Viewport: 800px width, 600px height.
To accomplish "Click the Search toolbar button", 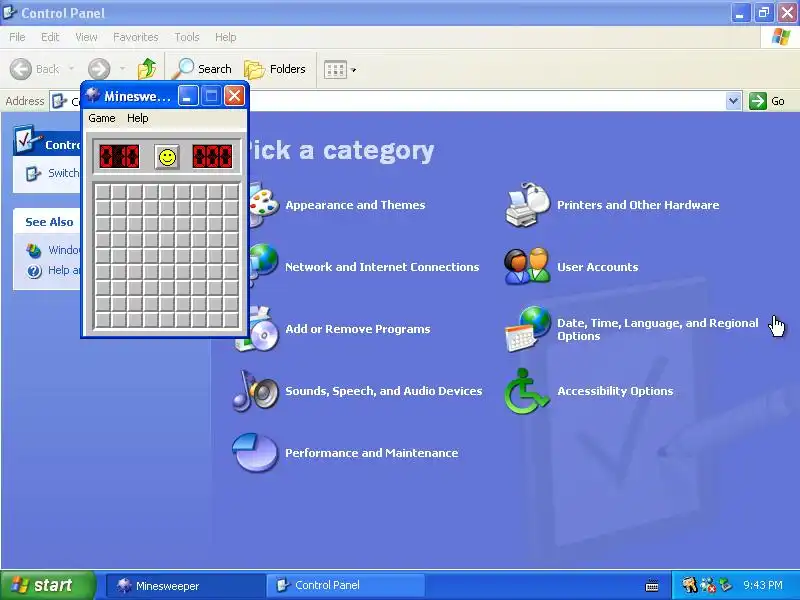I will (203, 69).
